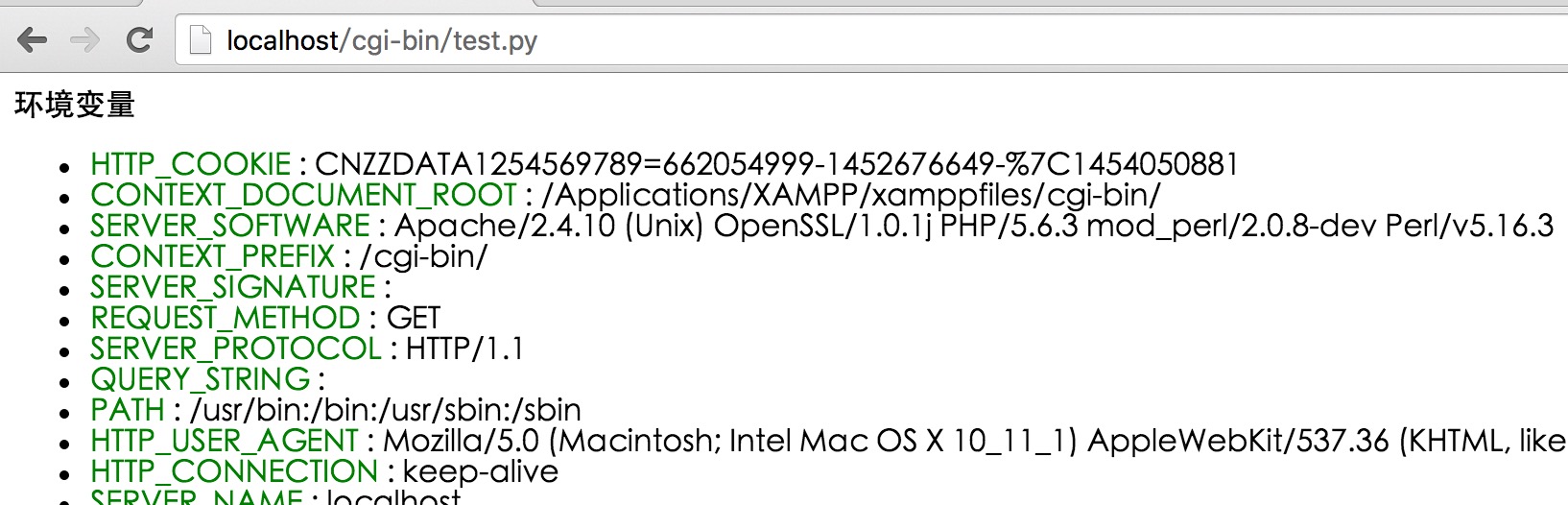Click the CONTEXT_PREFIX label

tap(212, 256)
